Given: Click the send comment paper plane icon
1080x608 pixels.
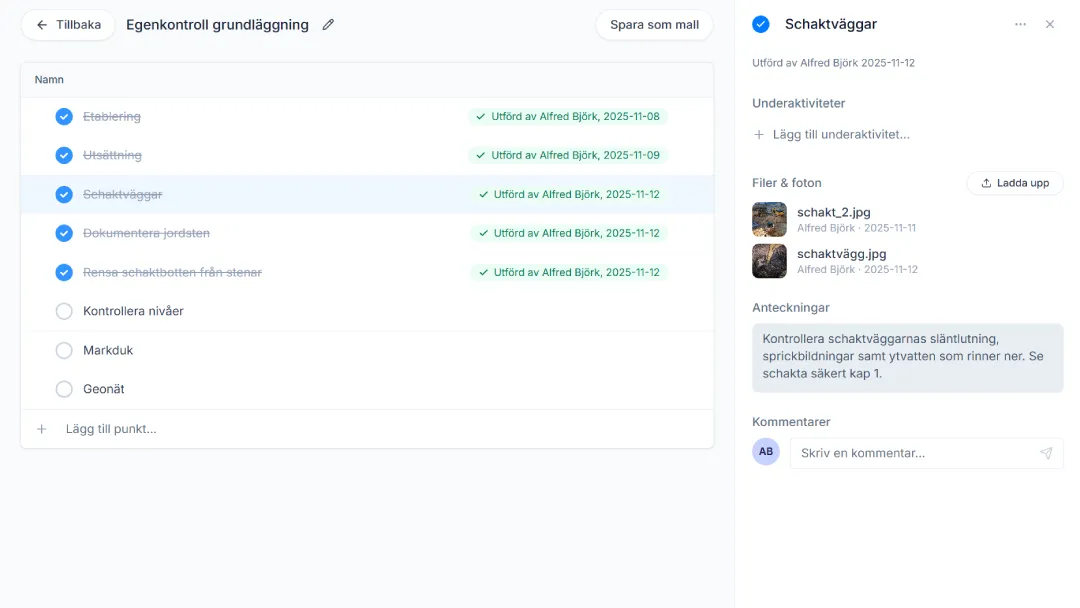Looking at the screenshot, I should pos(1046,453).
